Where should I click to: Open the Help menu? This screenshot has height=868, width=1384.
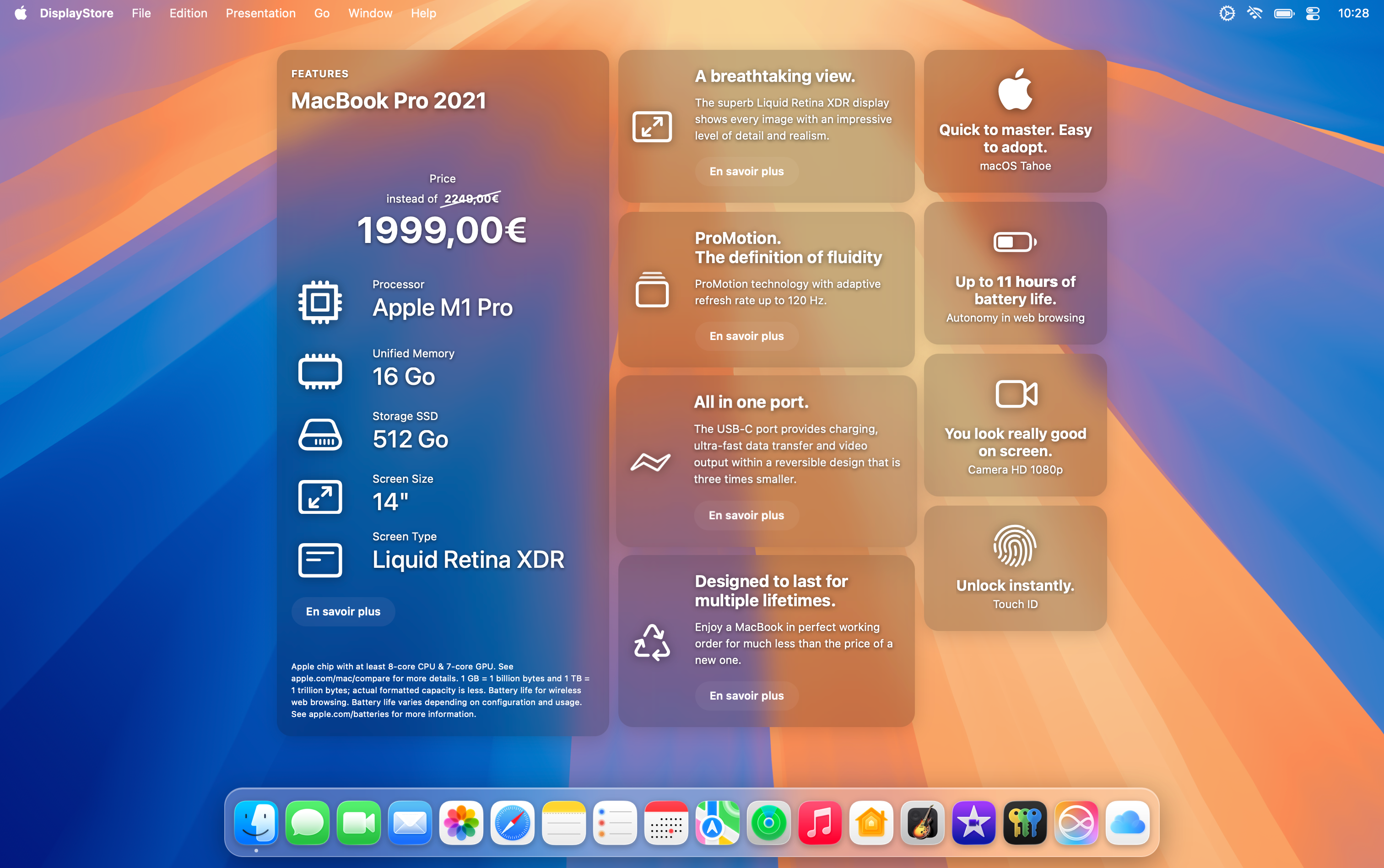424,13
